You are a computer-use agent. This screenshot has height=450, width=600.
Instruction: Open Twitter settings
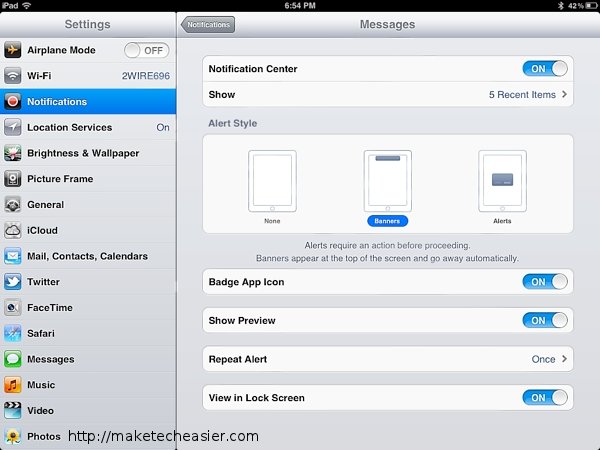[88, 282]
